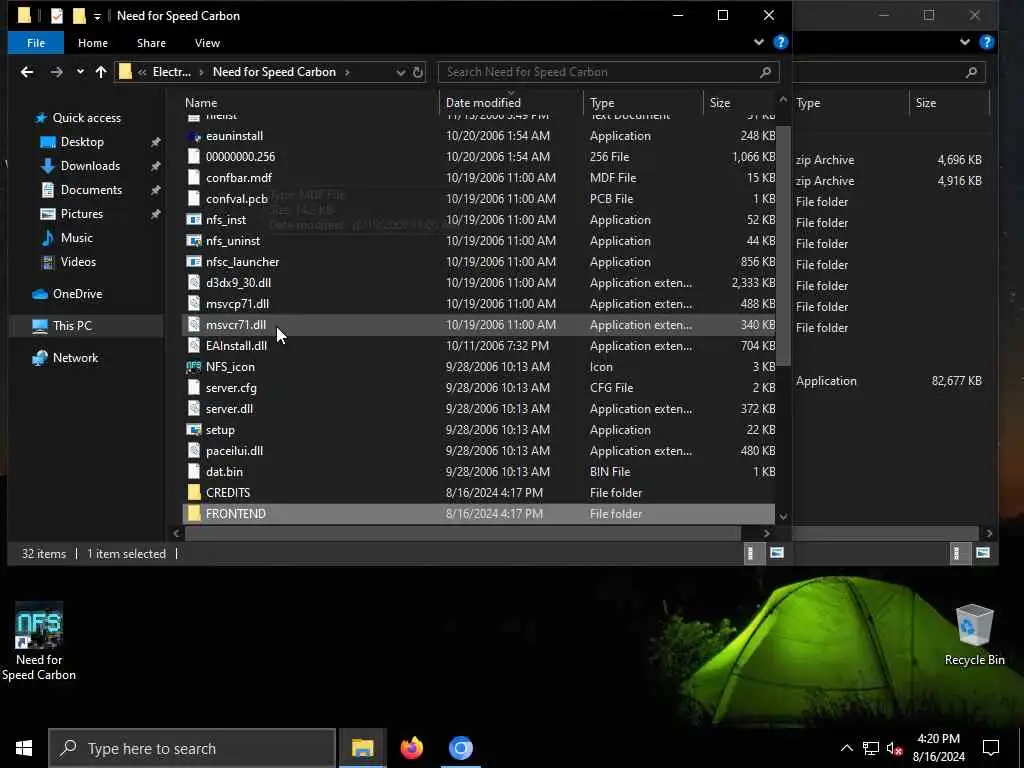Select the nfsc_launcher application icon

click(194, 262)
